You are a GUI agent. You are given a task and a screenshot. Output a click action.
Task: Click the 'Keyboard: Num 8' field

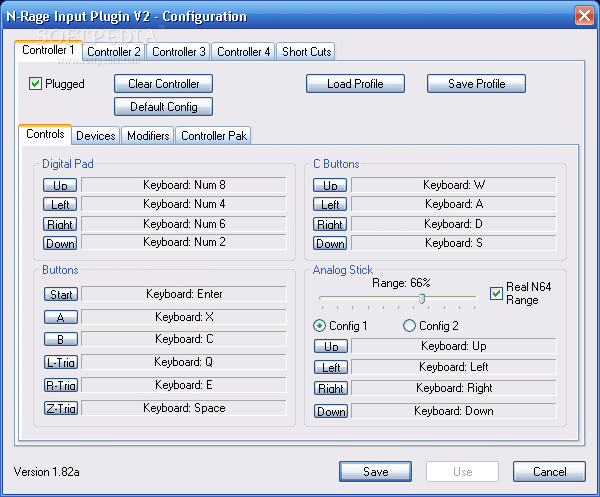[184, 185]
